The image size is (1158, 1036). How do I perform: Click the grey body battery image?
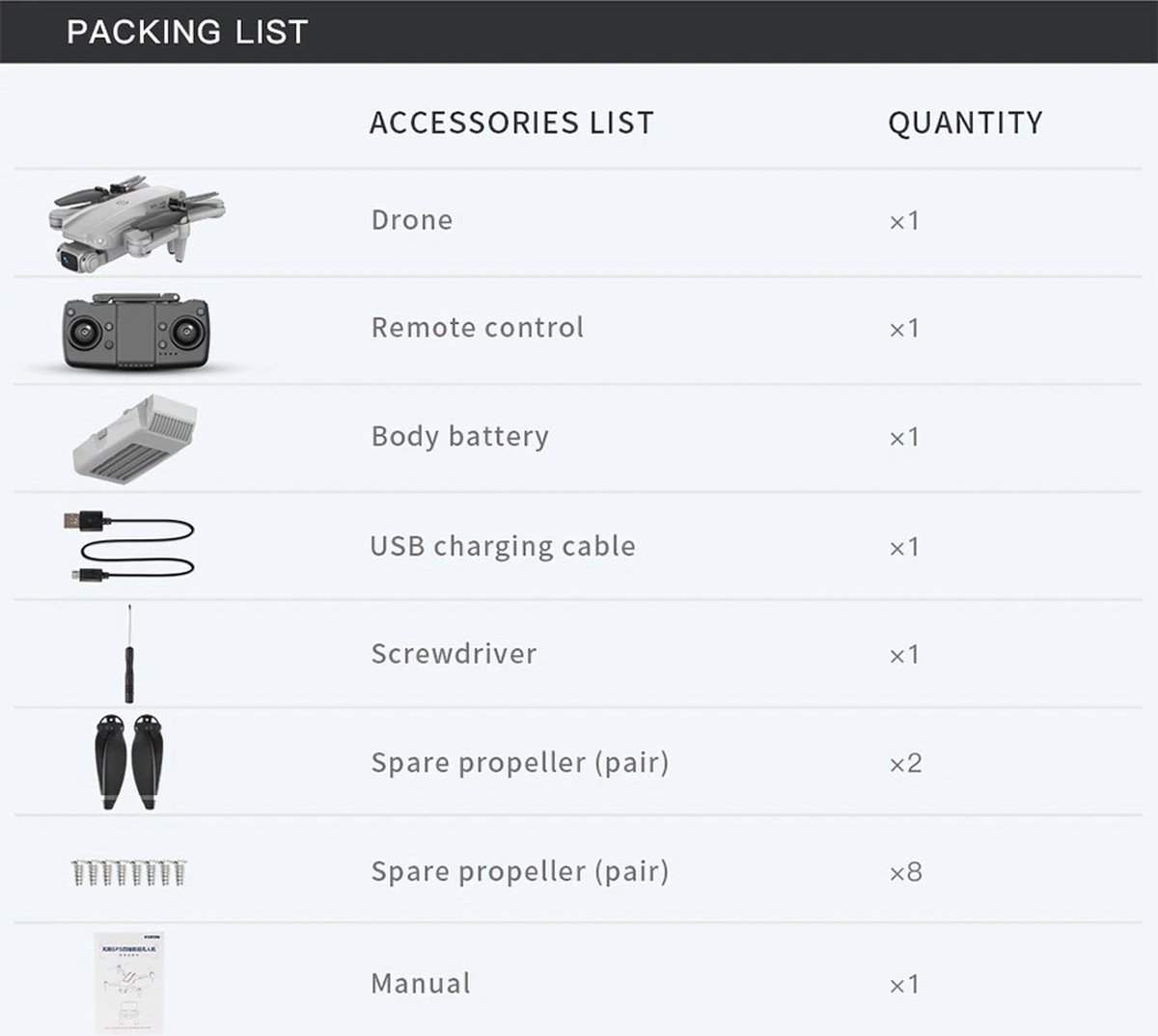tap(136, 438)
